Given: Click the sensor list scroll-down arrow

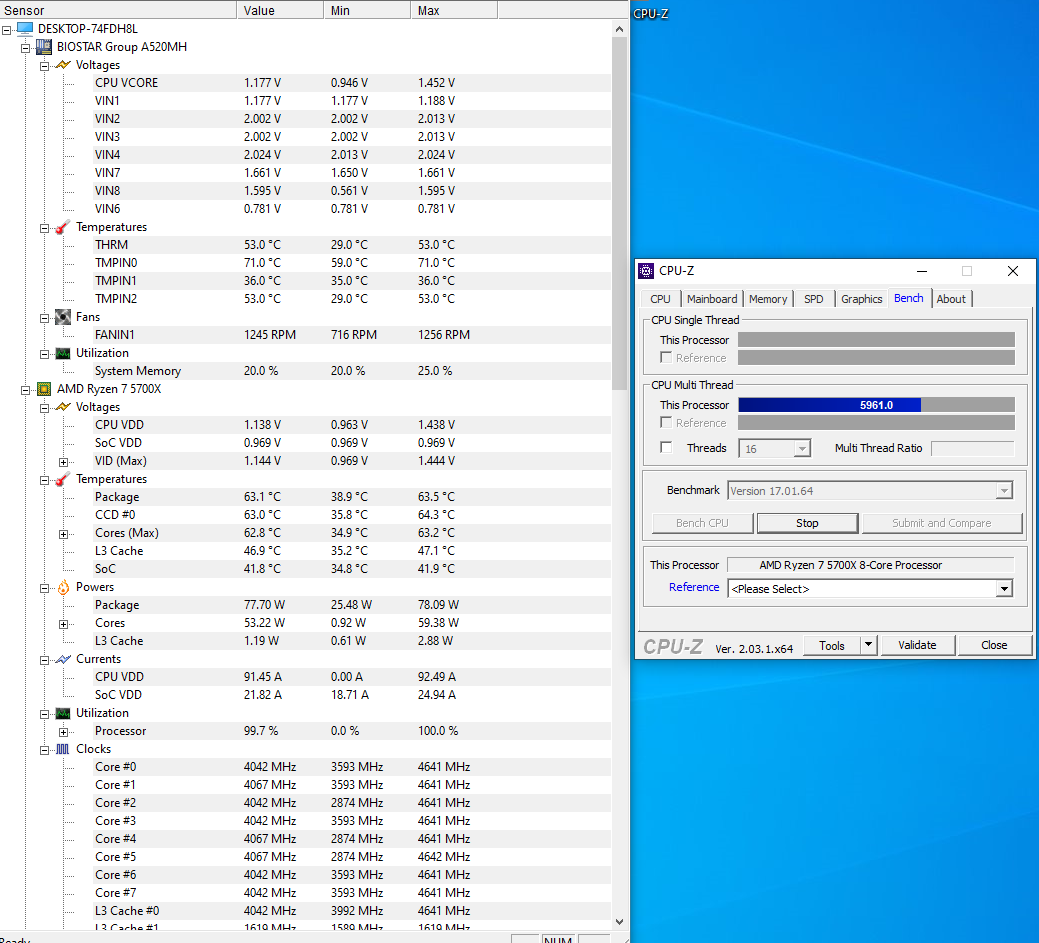Looking at the screenshot, I should click(x=619, y=922).
